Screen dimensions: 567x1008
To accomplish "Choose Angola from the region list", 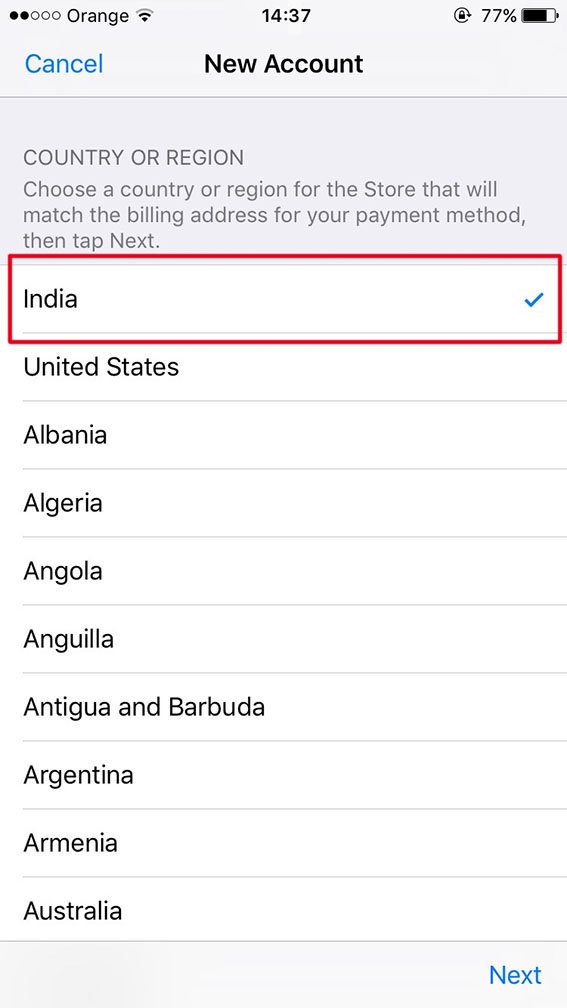I will (284, 572).
